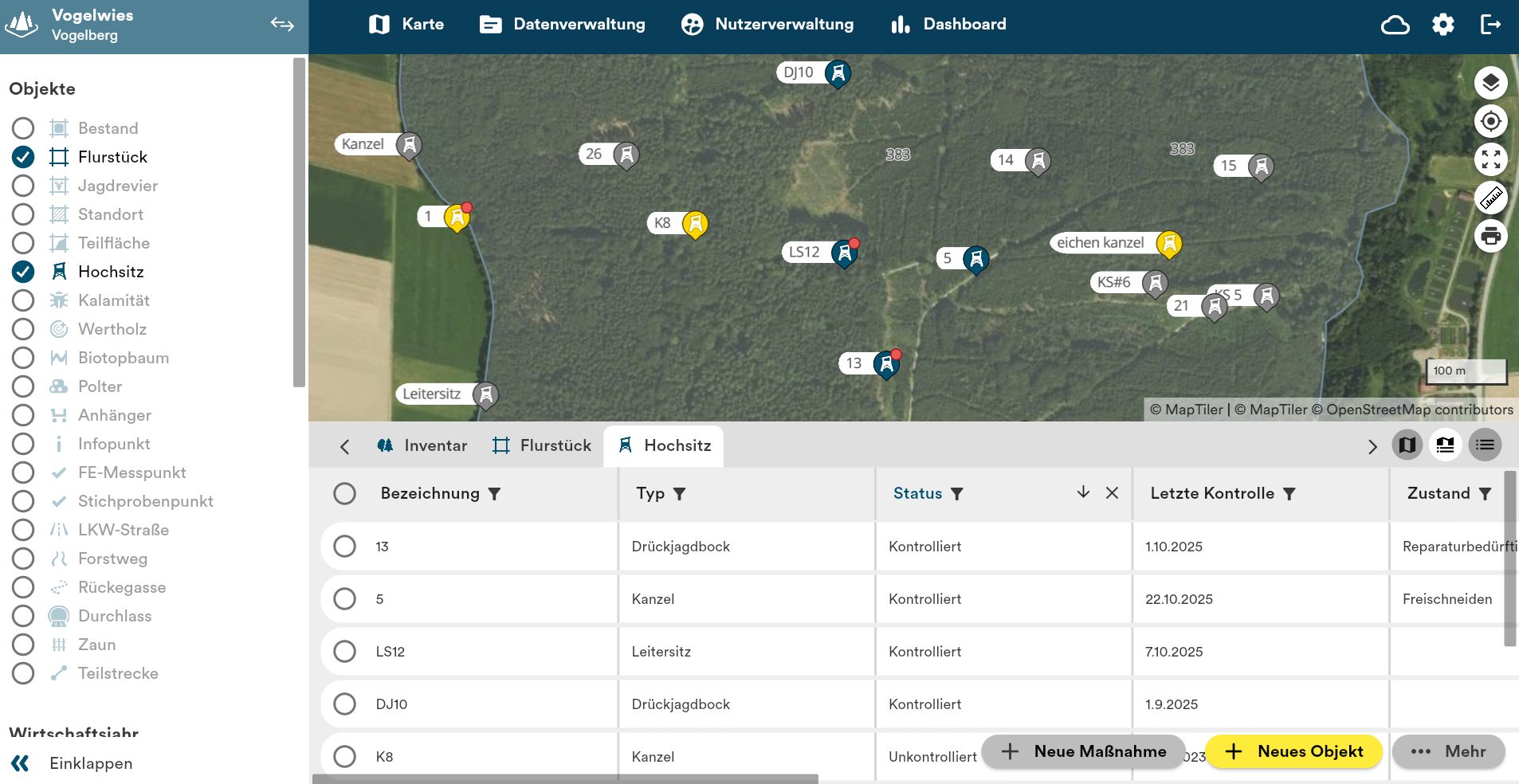The height and width of the screenshot is (784, 1519).
Task: Click the locate my position icon
Action: tap(1490, 122)
